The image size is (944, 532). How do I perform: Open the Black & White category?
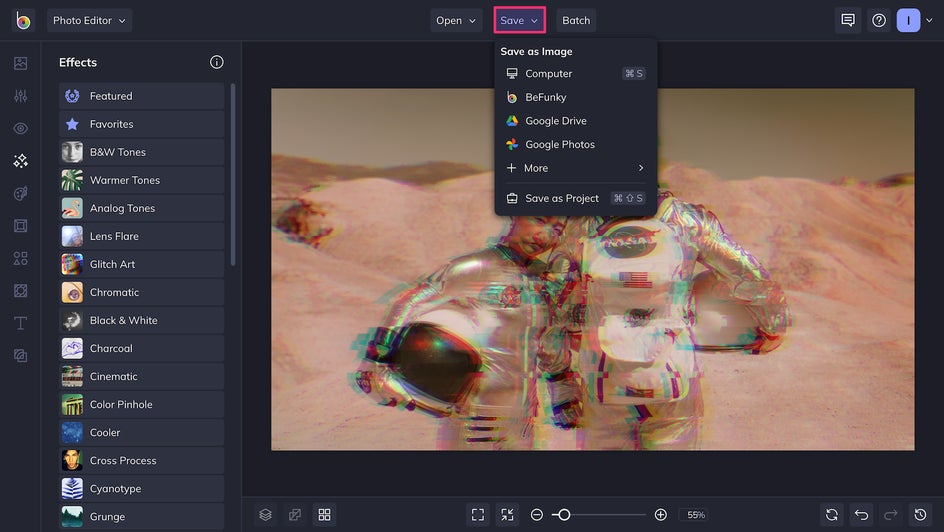pyautogui.click(x=141, y=320)
